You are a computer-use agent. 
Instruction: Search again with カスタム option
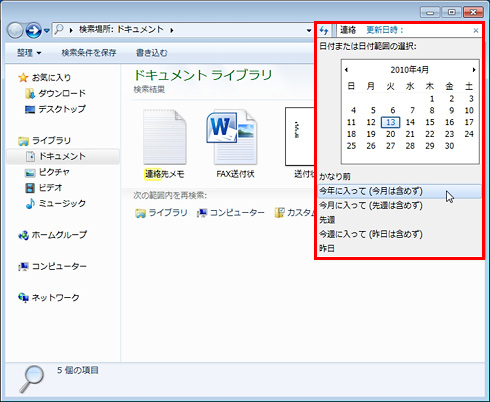[x=294, y=213]
